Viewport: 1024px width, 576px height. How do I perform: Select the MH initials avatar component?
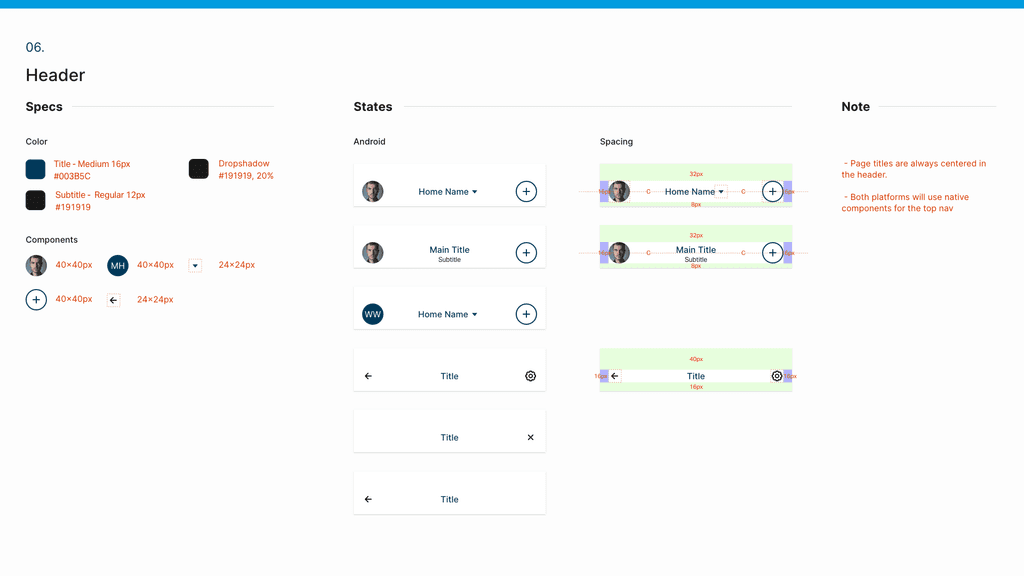(118, 265)
